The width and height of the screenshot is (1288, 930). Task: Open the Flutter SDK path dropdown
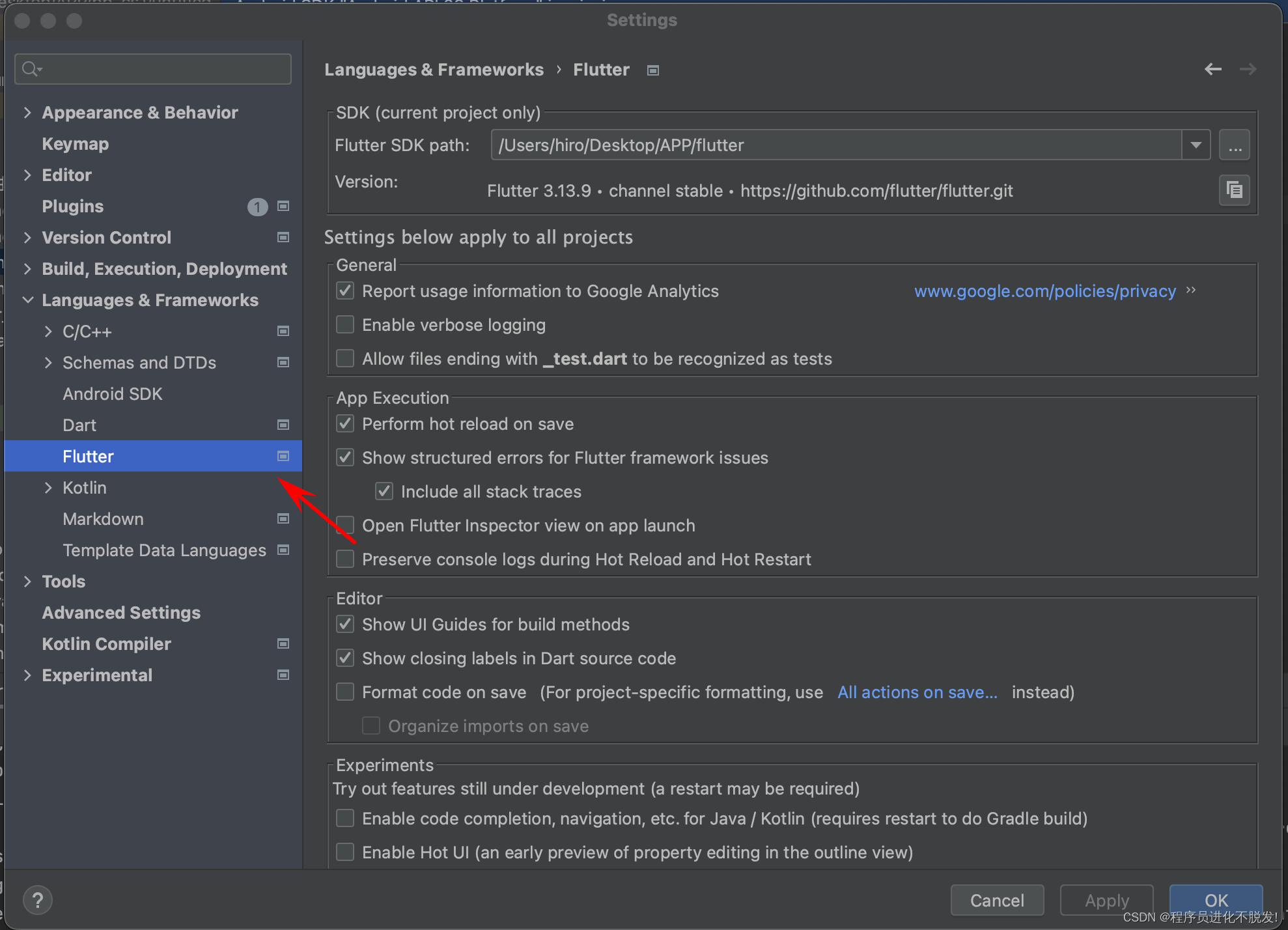[x=1196, y=145]
